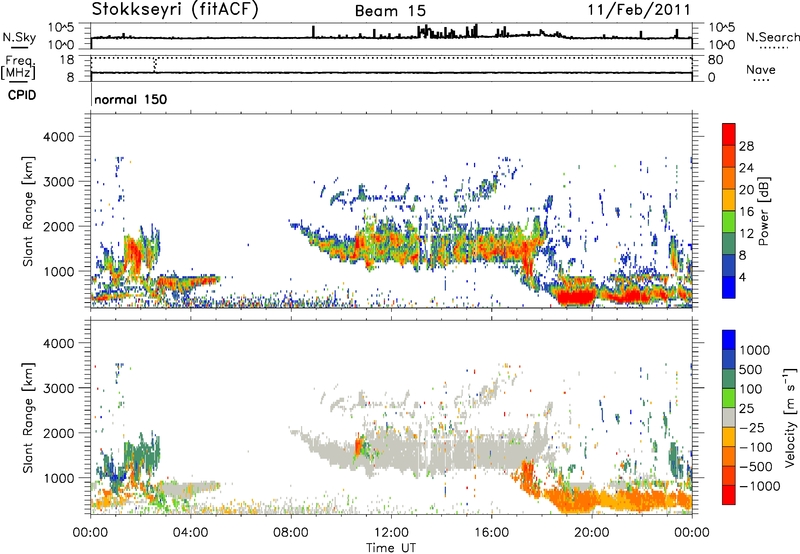Click the 'Time UT' axis title
800x554 pixels.
tap(391, 548)
